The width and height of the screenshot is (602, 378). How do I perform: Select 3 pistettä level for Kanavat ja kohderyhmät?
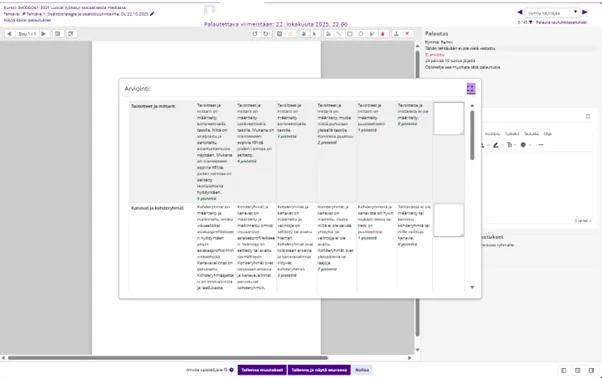coord(296,248)
